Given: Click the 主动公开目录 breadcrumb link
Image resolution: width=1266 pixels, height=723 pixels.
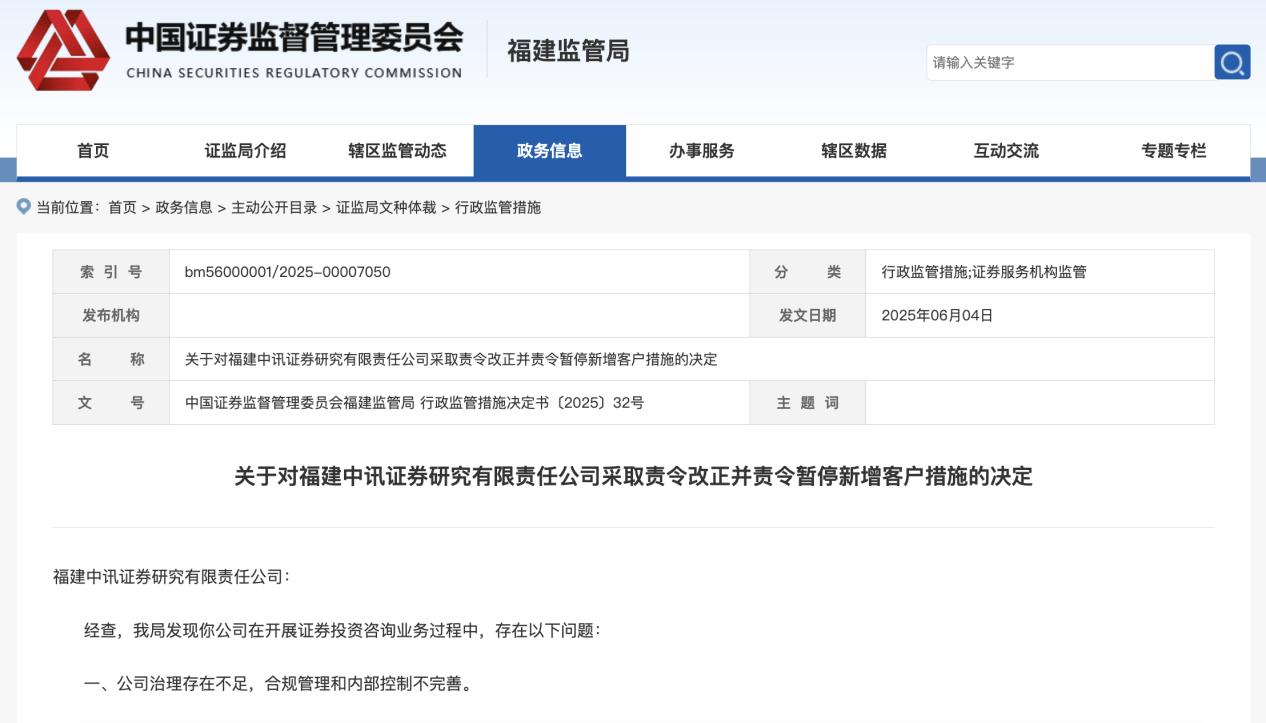Looking at the screenshot, I should pos(274,207).
